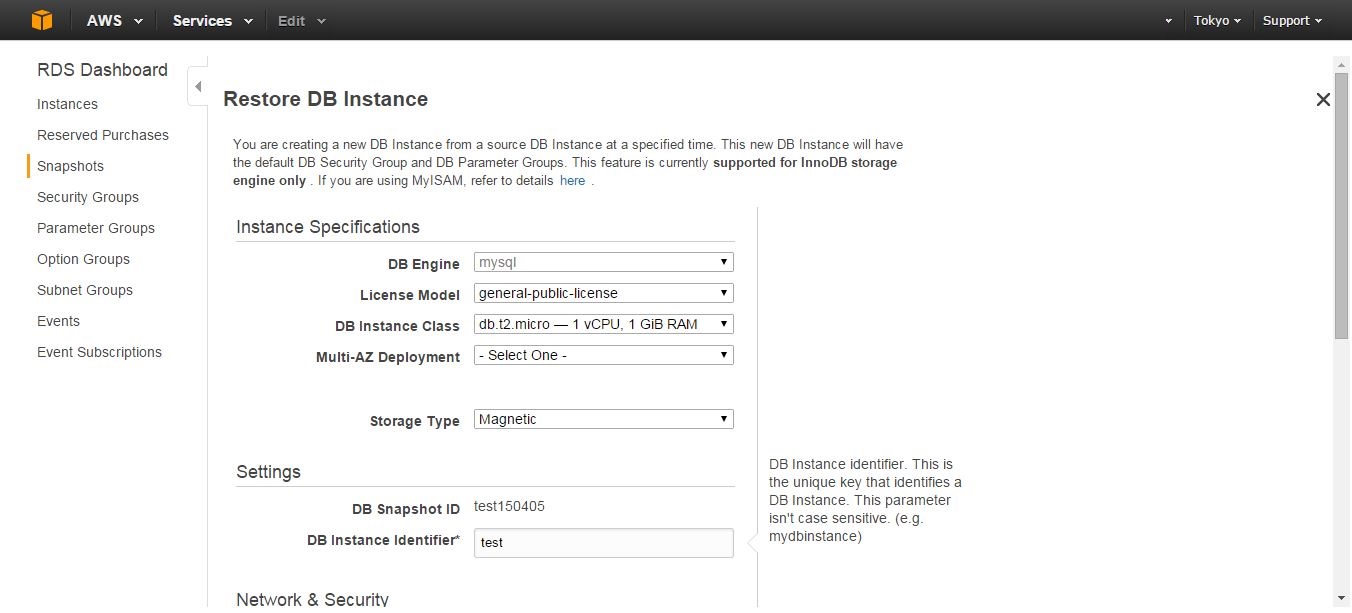Open the Tokyo region selector
Viewport: 1352px width, 613px height.
coord(1217,20)
